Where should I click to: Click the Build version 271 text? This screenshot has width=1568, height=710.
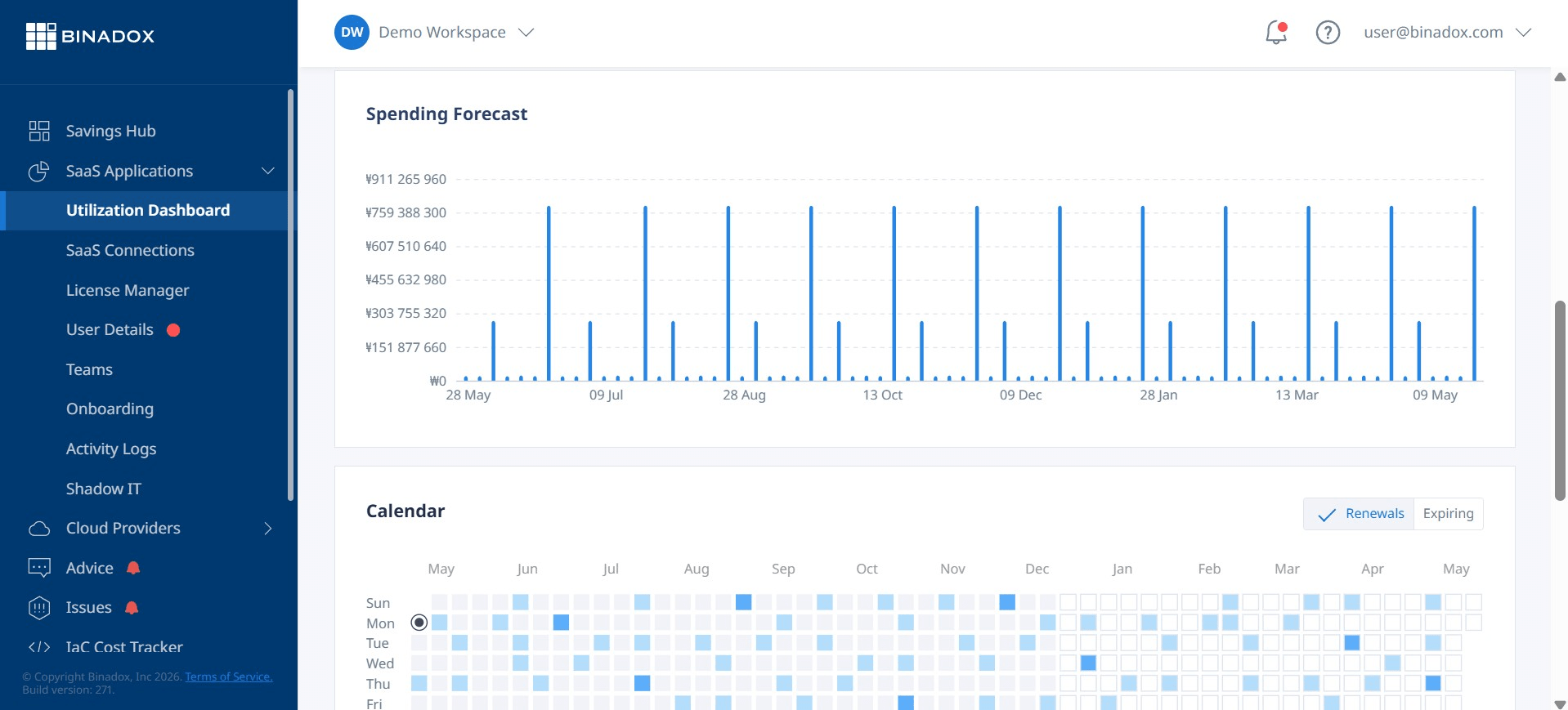point(68,690)
